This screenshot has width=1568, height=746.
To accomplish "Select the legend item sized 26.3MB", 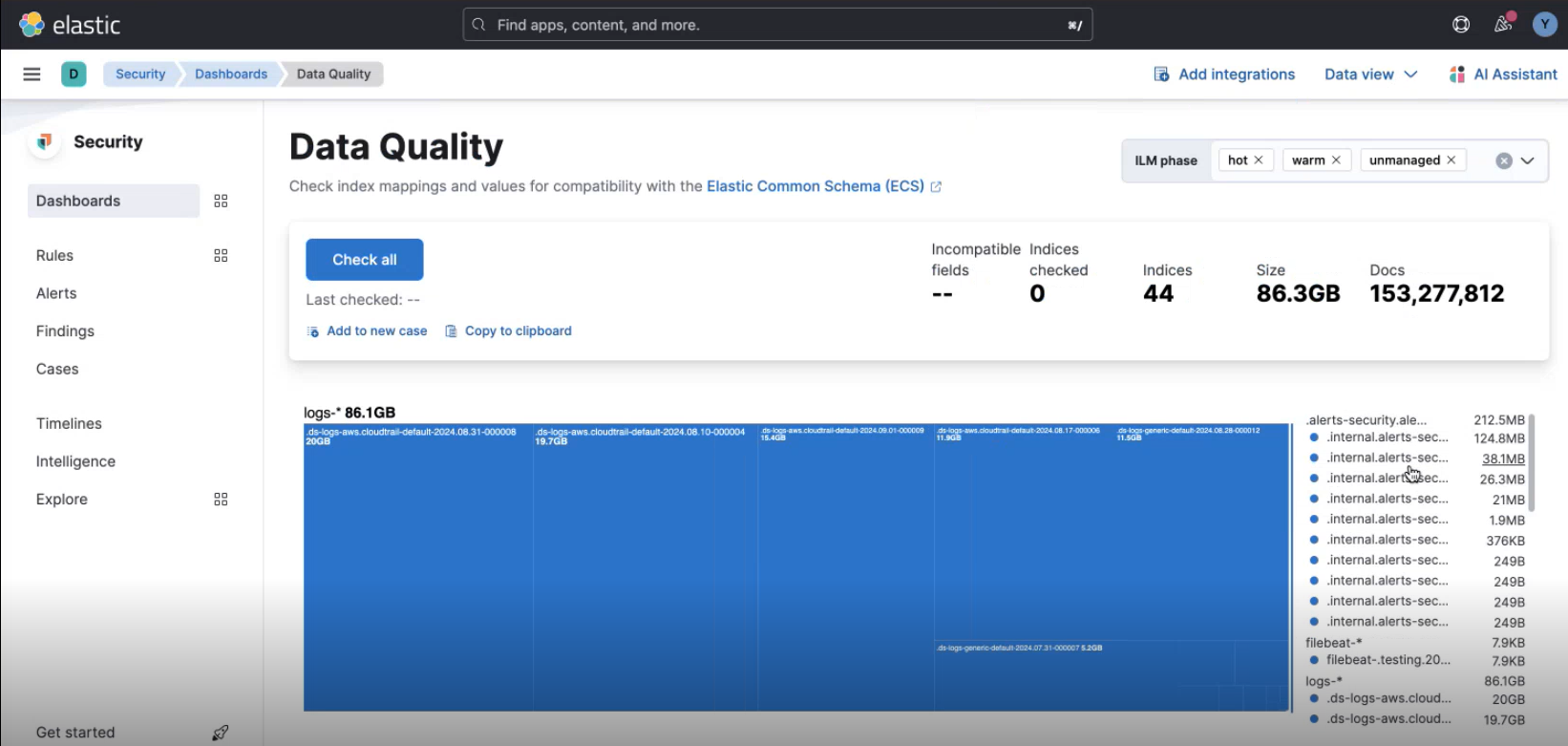I will (x=1418, y=479).
